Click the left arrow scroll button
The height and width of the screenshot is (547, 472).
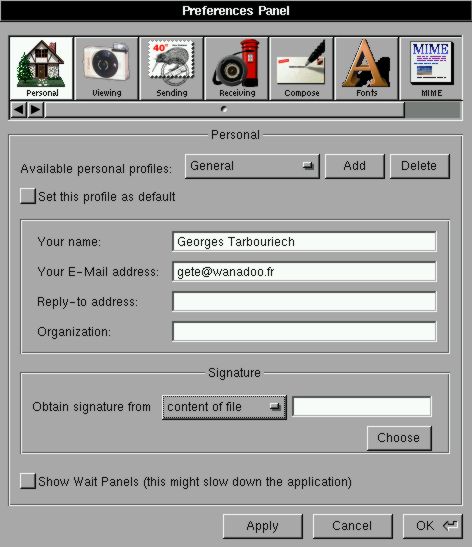point(19,110)
